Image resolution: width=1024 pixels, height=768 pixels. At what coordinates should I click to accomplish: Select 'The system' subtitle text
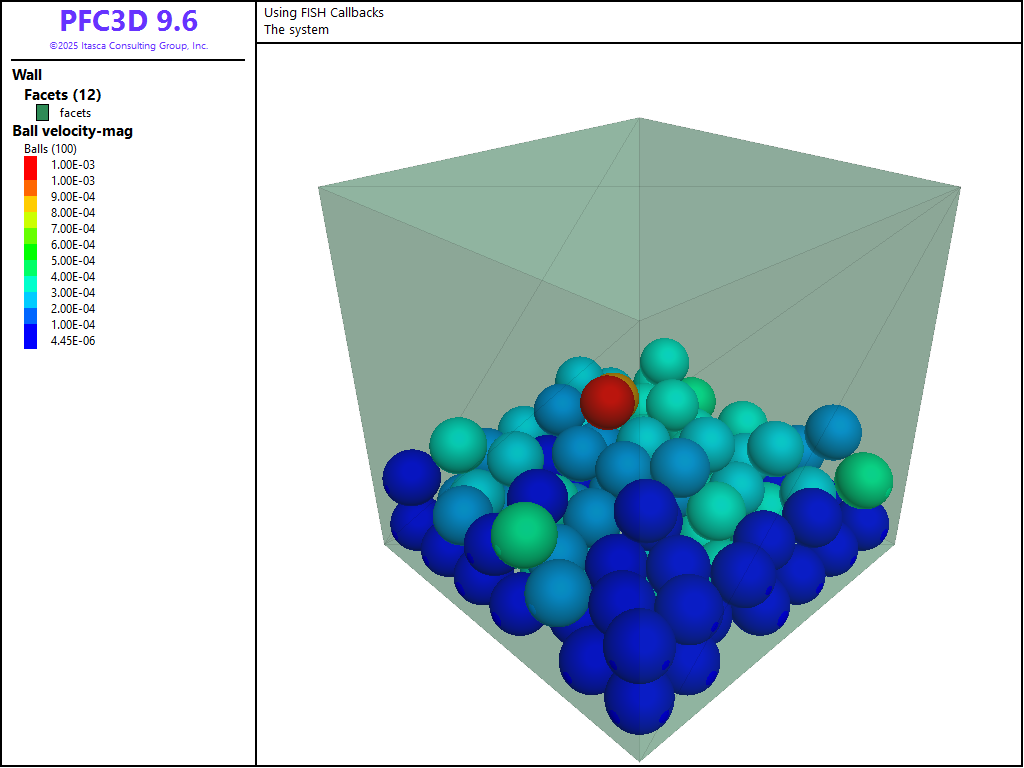point(296,30)
